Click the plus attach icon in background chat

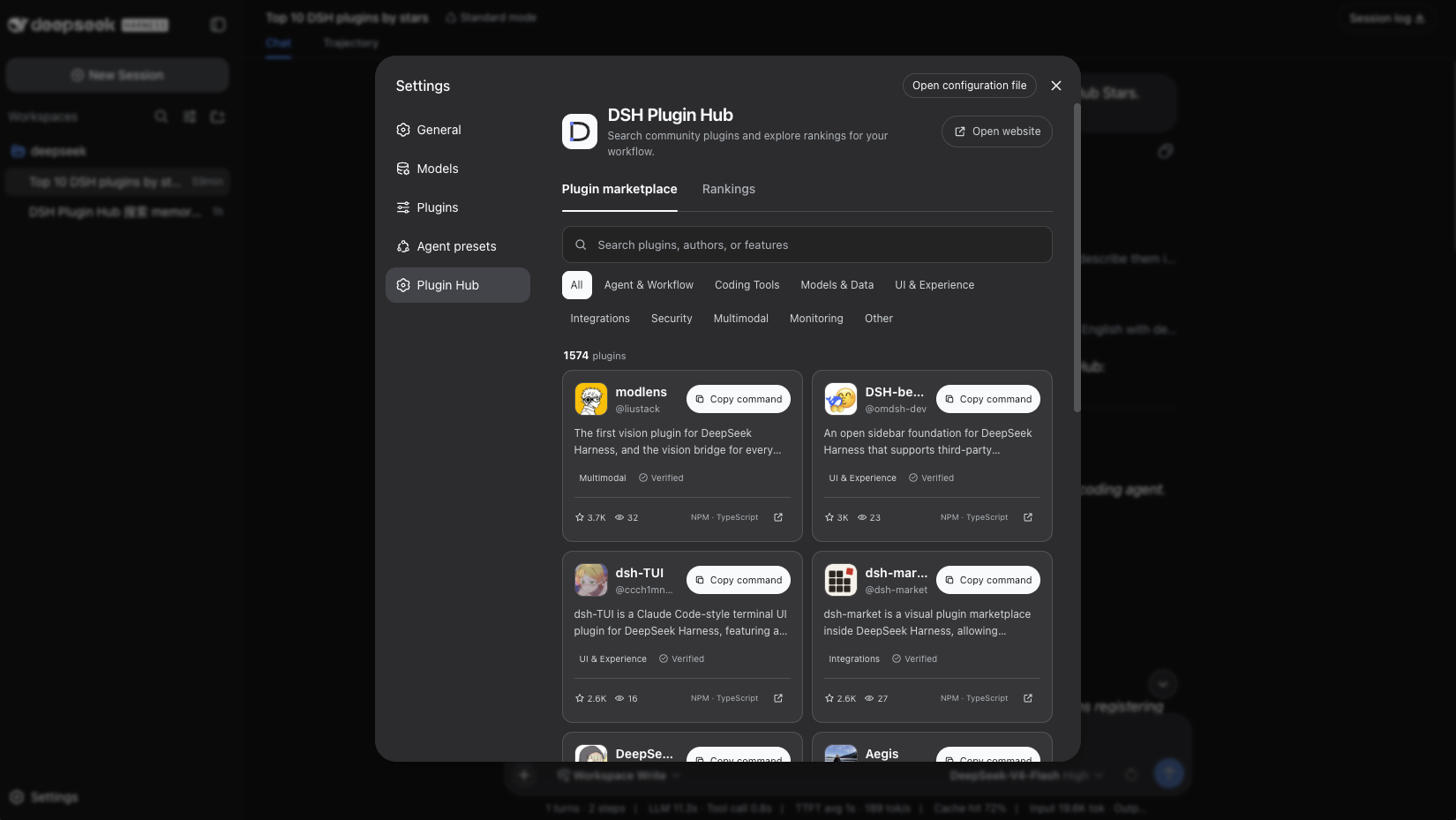(x=524, y=775)
